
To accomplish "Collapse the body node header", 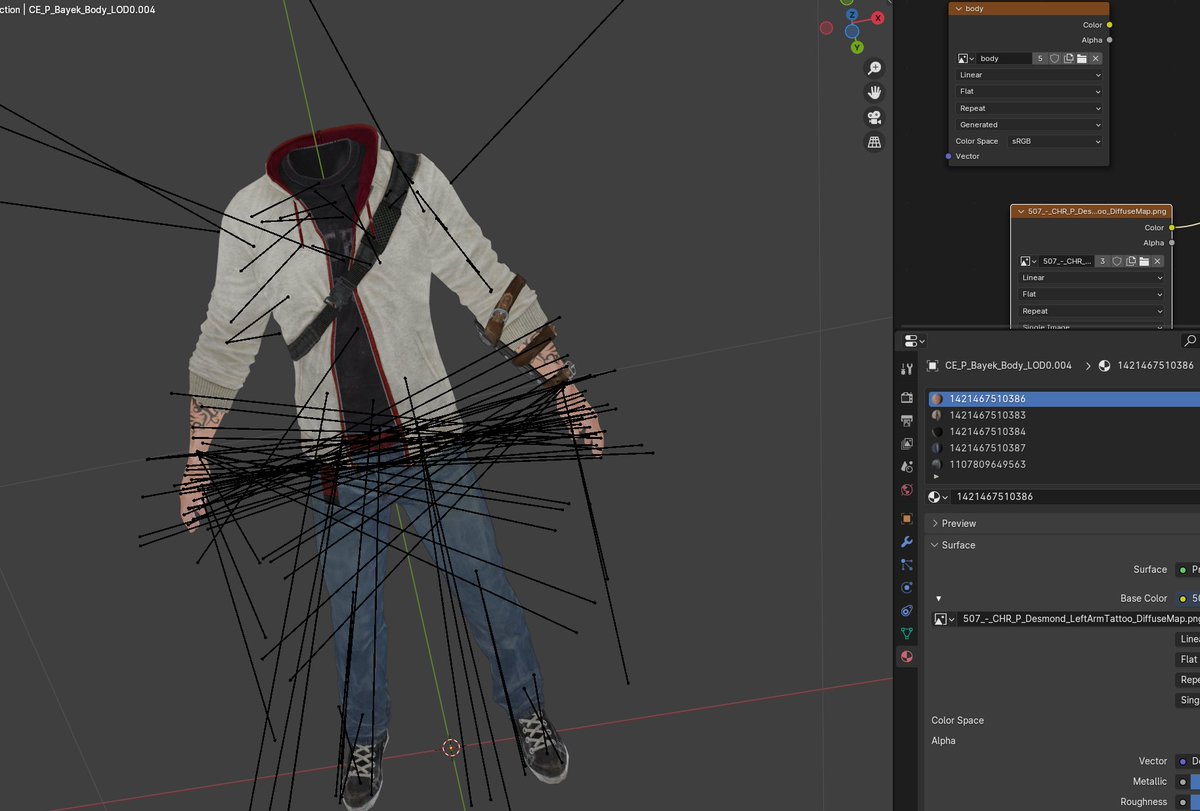I will [x=959, y=8].
